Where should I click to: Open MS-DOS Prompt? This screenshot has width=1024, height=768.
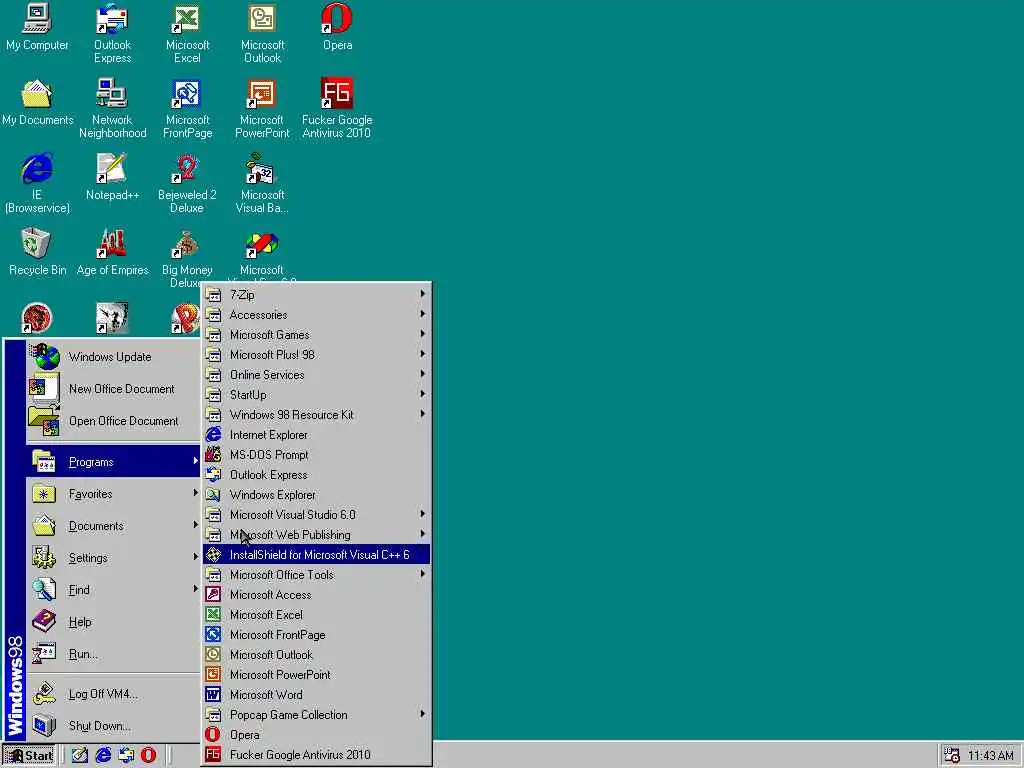point(316,455)
